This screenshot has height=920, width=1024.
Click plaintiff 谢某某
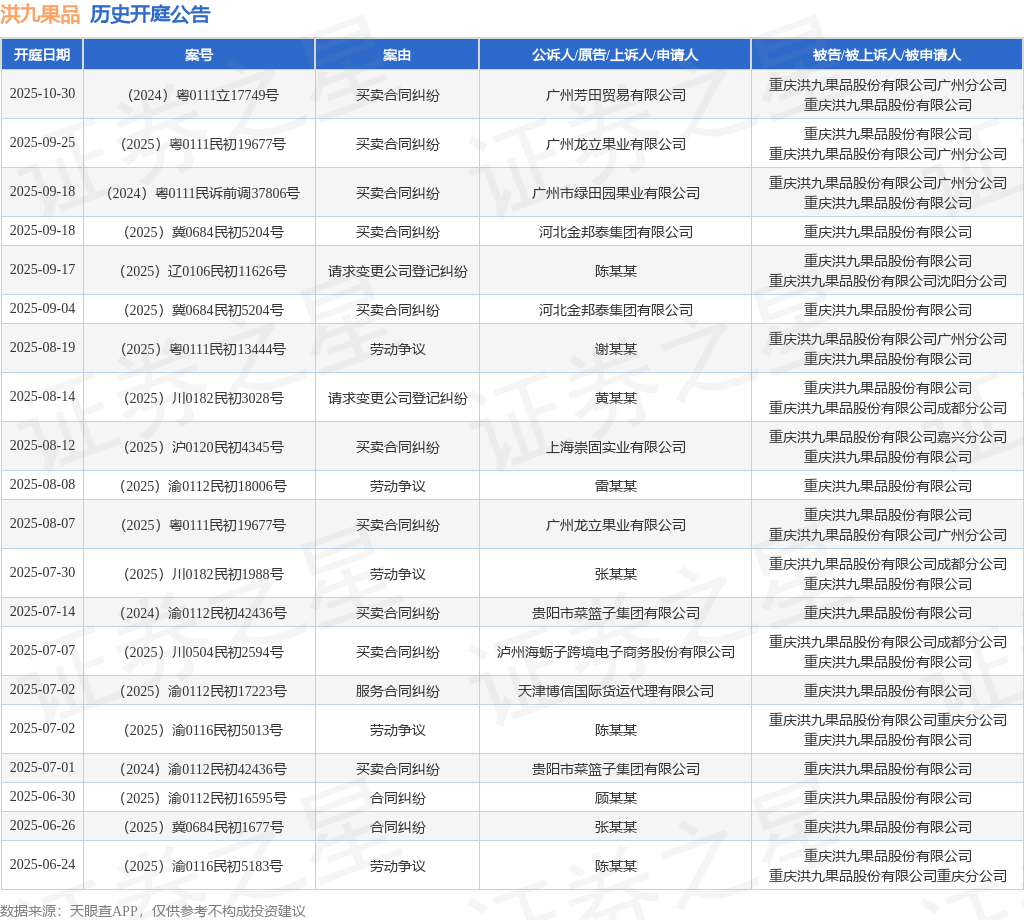[x=616, y=349]
